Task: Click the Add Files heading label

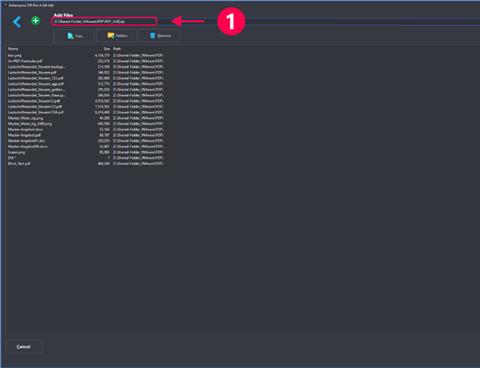Action: [x=63, y=15]
